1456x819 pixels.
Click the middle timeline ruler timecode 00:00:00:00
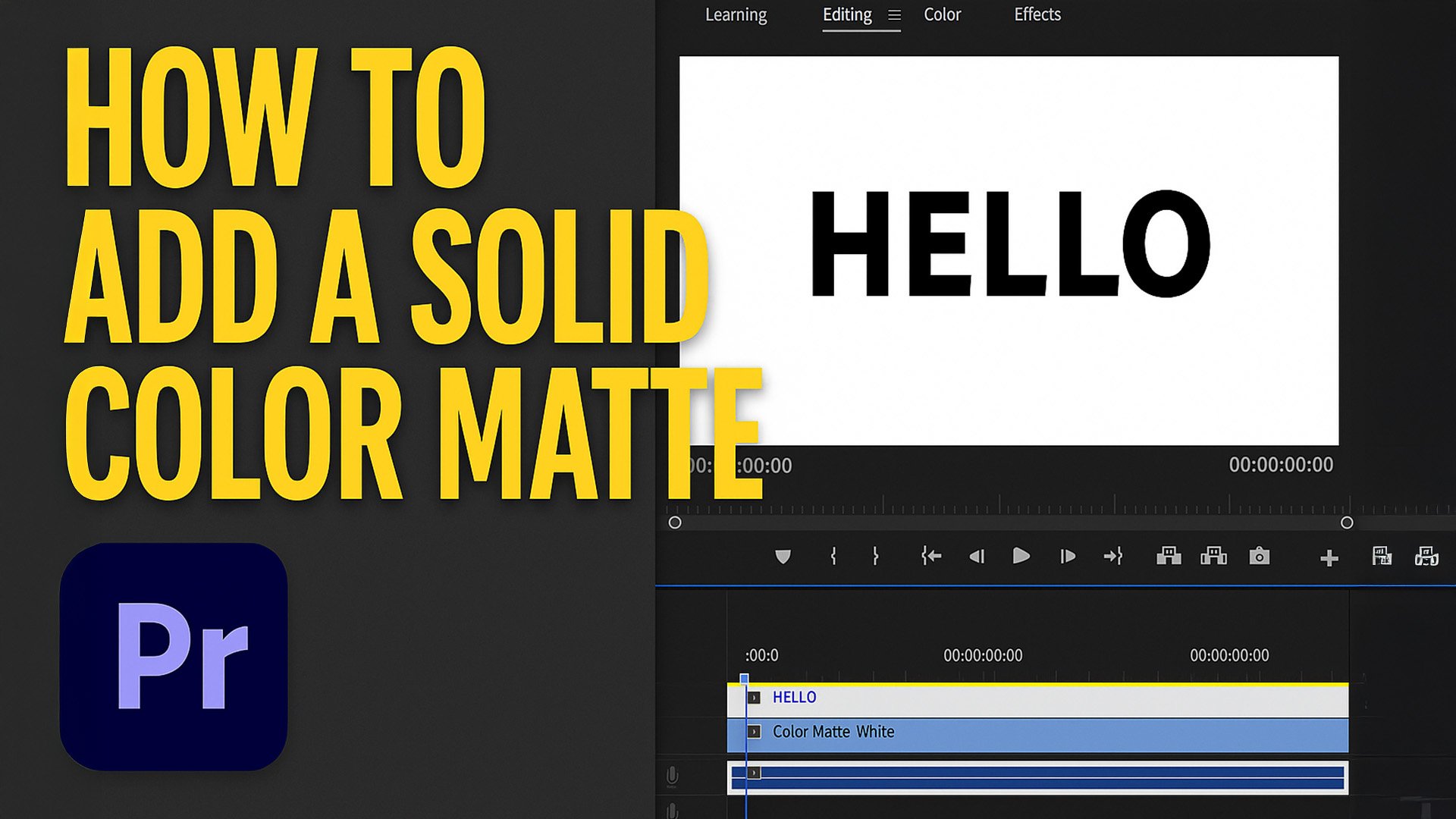(x=983, y=655)
